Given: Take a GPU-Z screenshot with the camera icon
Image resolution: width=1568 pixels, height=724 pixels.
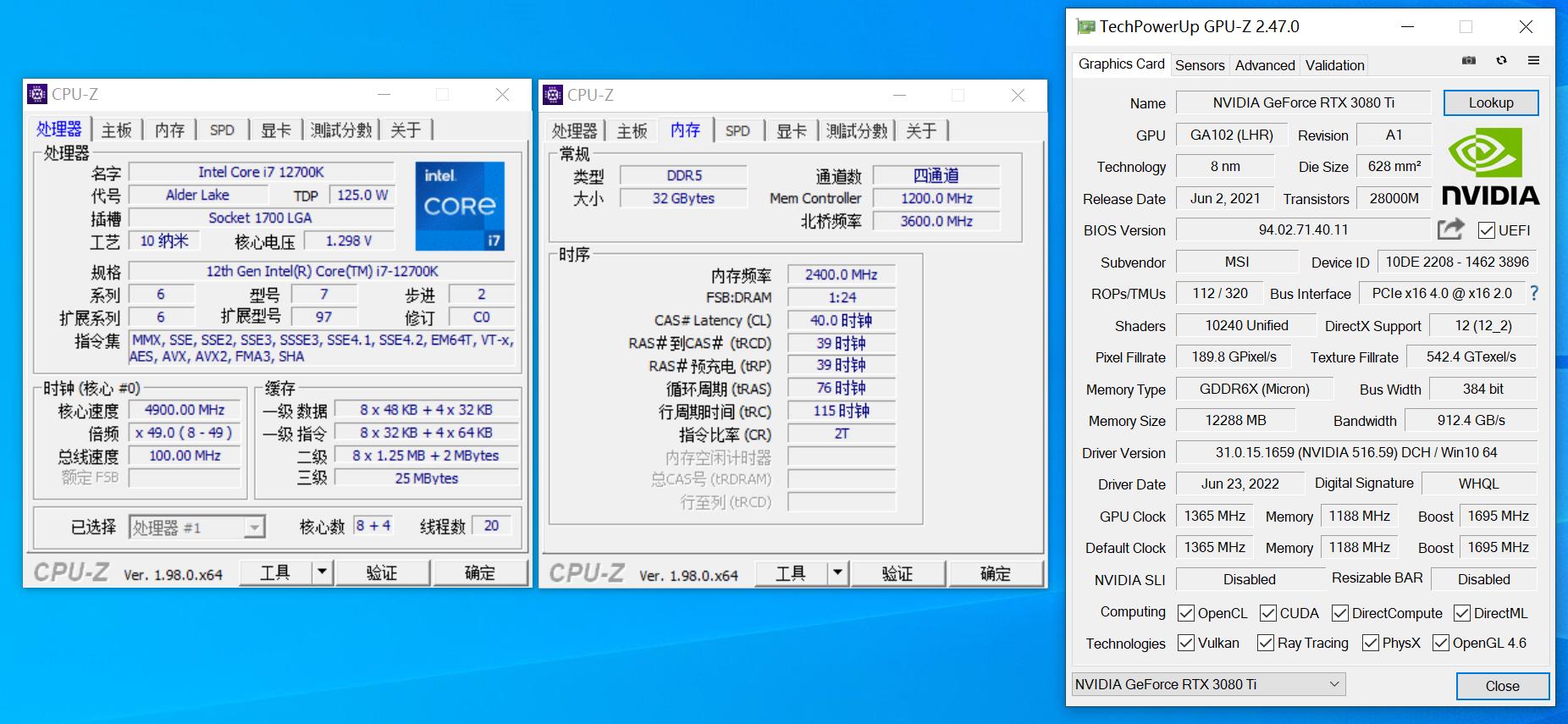Looking at the screenshot, I should click(x=1469, y=61).
